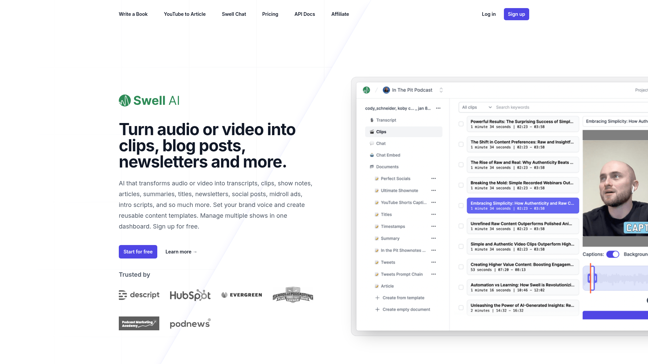Click the Descript logo
This screenshot has width=648, height=364.
[x=139, y=295]
